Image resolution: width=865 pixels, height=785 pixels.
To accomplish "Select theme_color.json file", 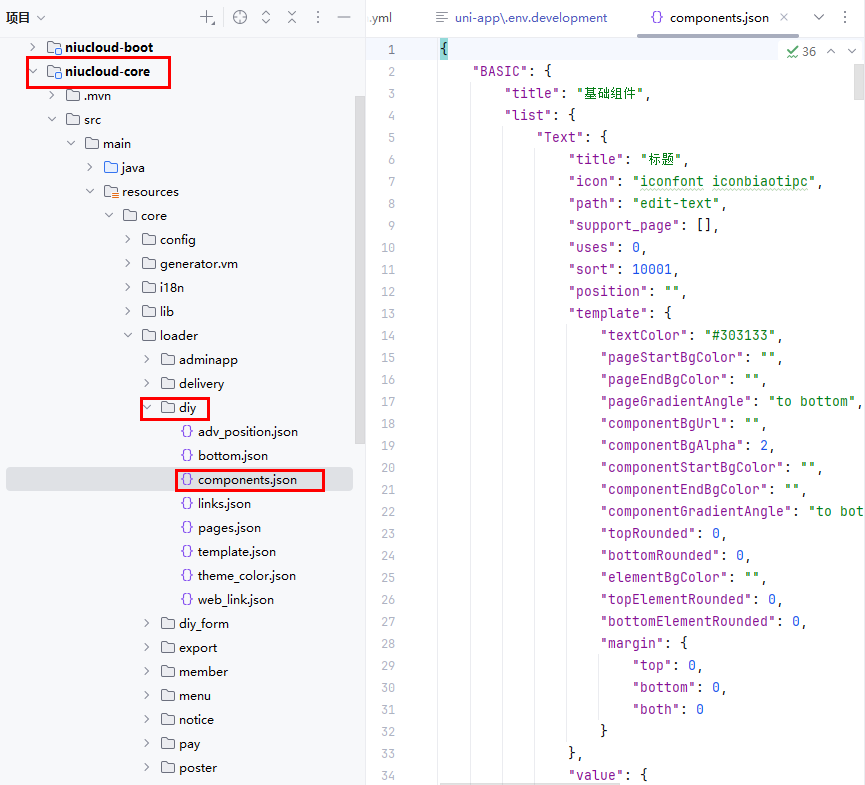I will coord(246,575).
